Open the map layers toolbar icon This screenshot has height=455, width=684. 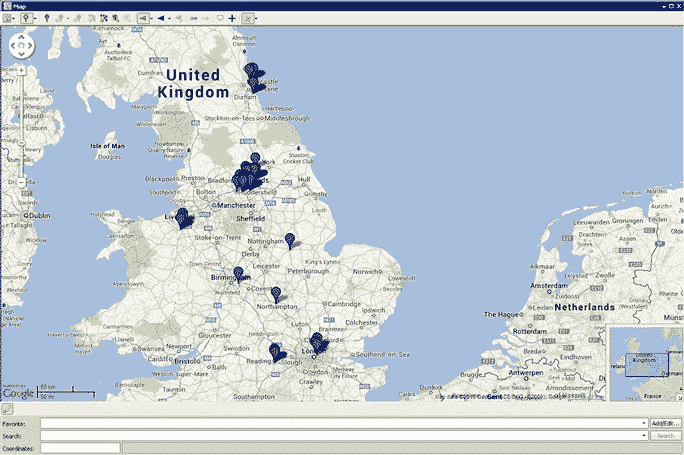pos(7,18)
